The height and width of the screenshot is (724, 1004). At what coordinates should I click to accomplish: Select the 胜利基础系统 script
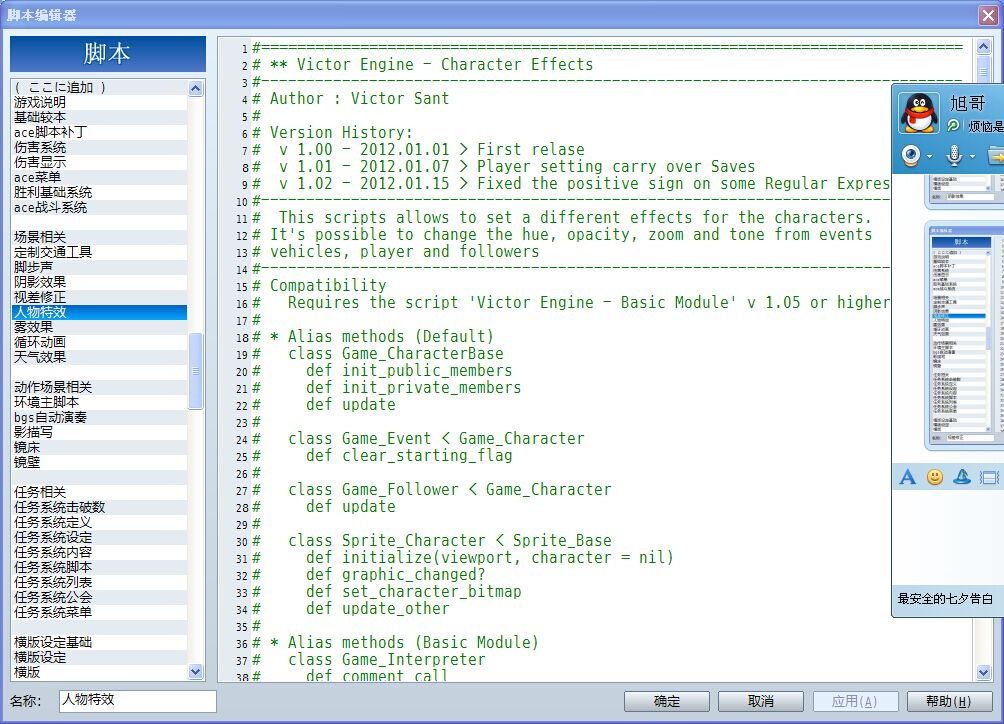tap(100, 192)
